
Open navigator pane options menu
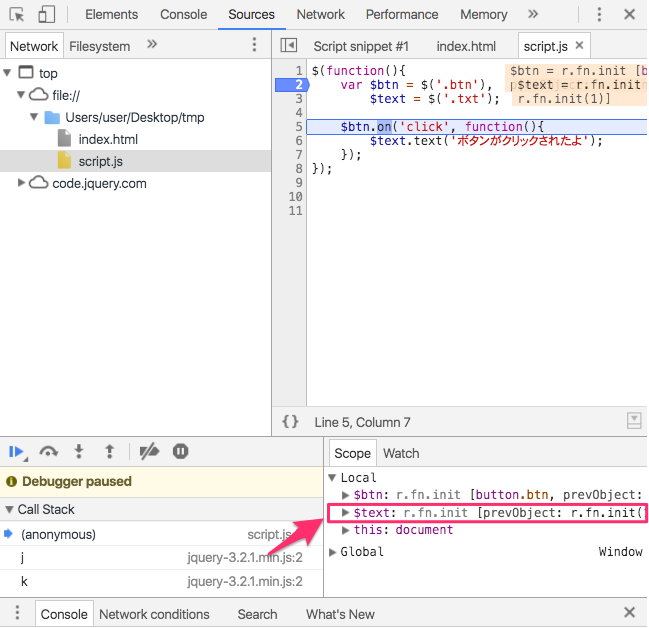point(254,44)
